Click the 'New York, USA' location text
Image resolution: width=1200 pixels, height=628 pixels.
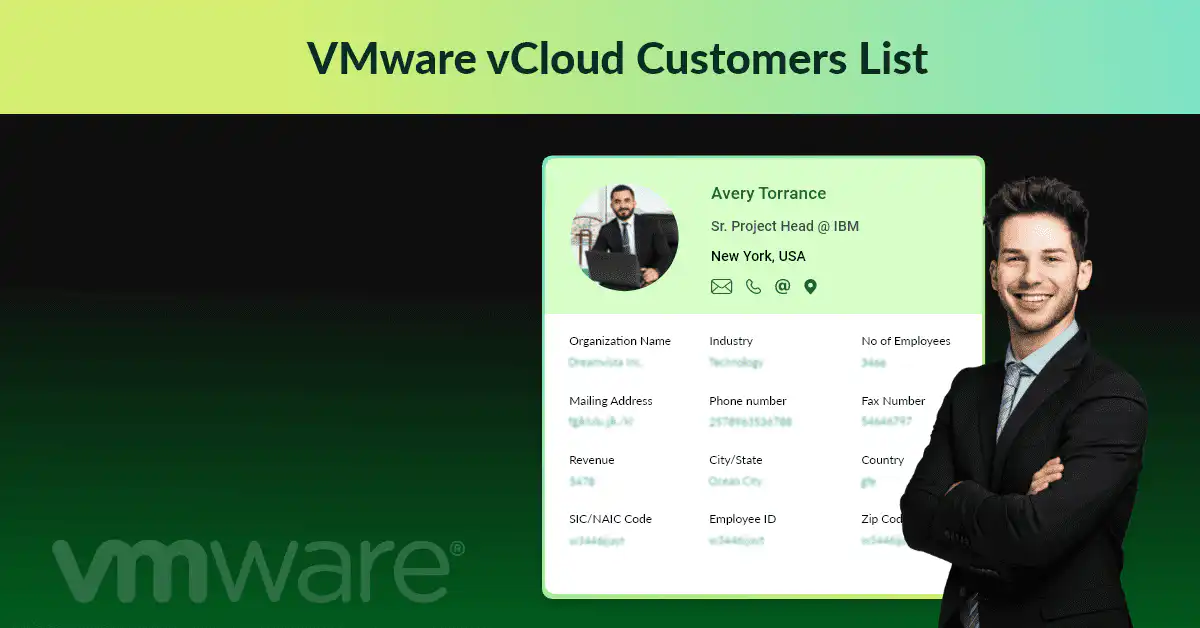pos(758,256)
